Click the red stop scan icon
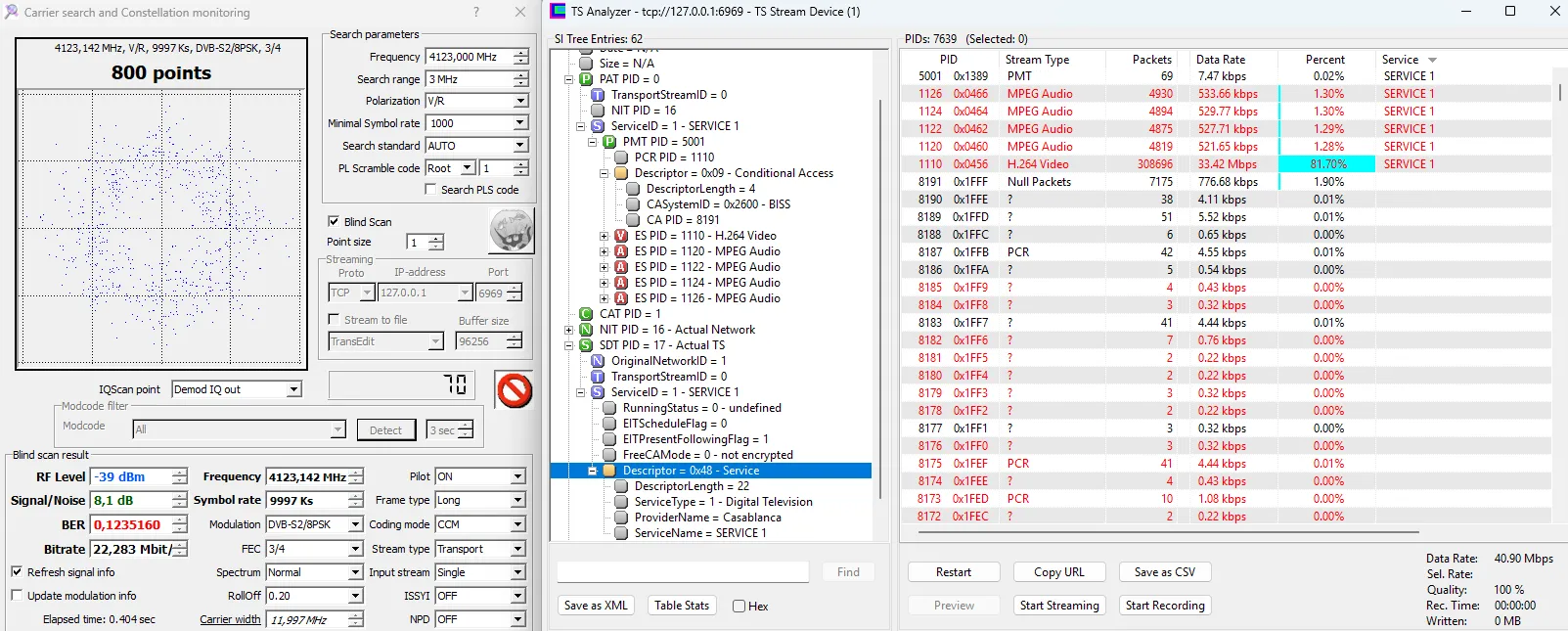The width and height of the screenshot is (1568, 631). click(x=514, y=390)
